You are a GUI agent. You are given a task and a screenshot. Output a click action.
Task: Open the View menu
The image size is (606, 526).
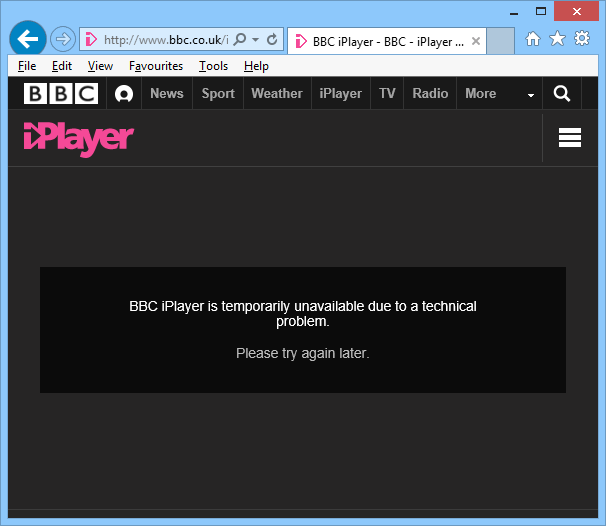100,66
